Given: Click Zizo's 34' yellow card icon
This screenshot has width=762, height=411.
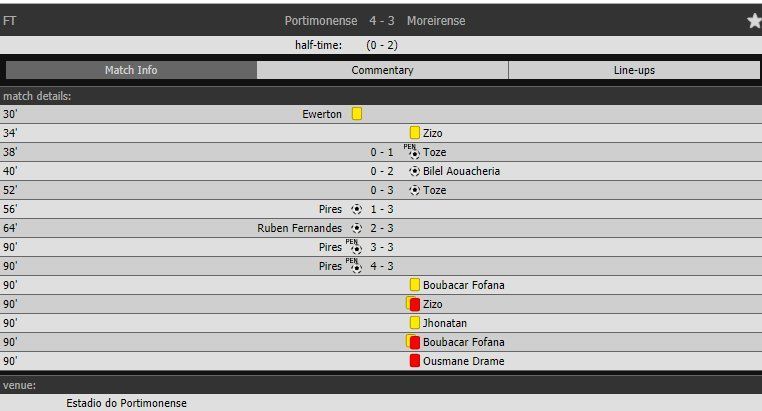Looking at the screenshot, I should [x=414, y=133].
